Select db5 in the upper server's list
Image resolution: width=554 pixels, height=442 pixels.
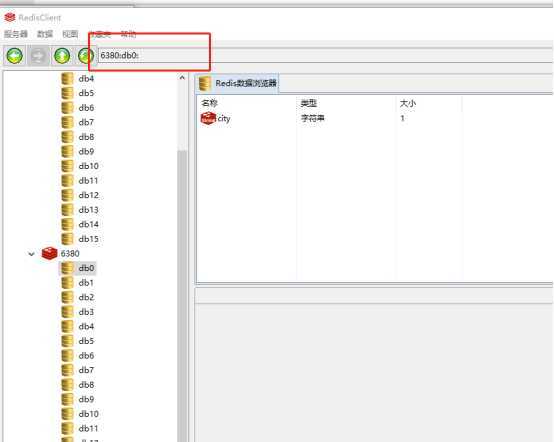coord(86,93)
